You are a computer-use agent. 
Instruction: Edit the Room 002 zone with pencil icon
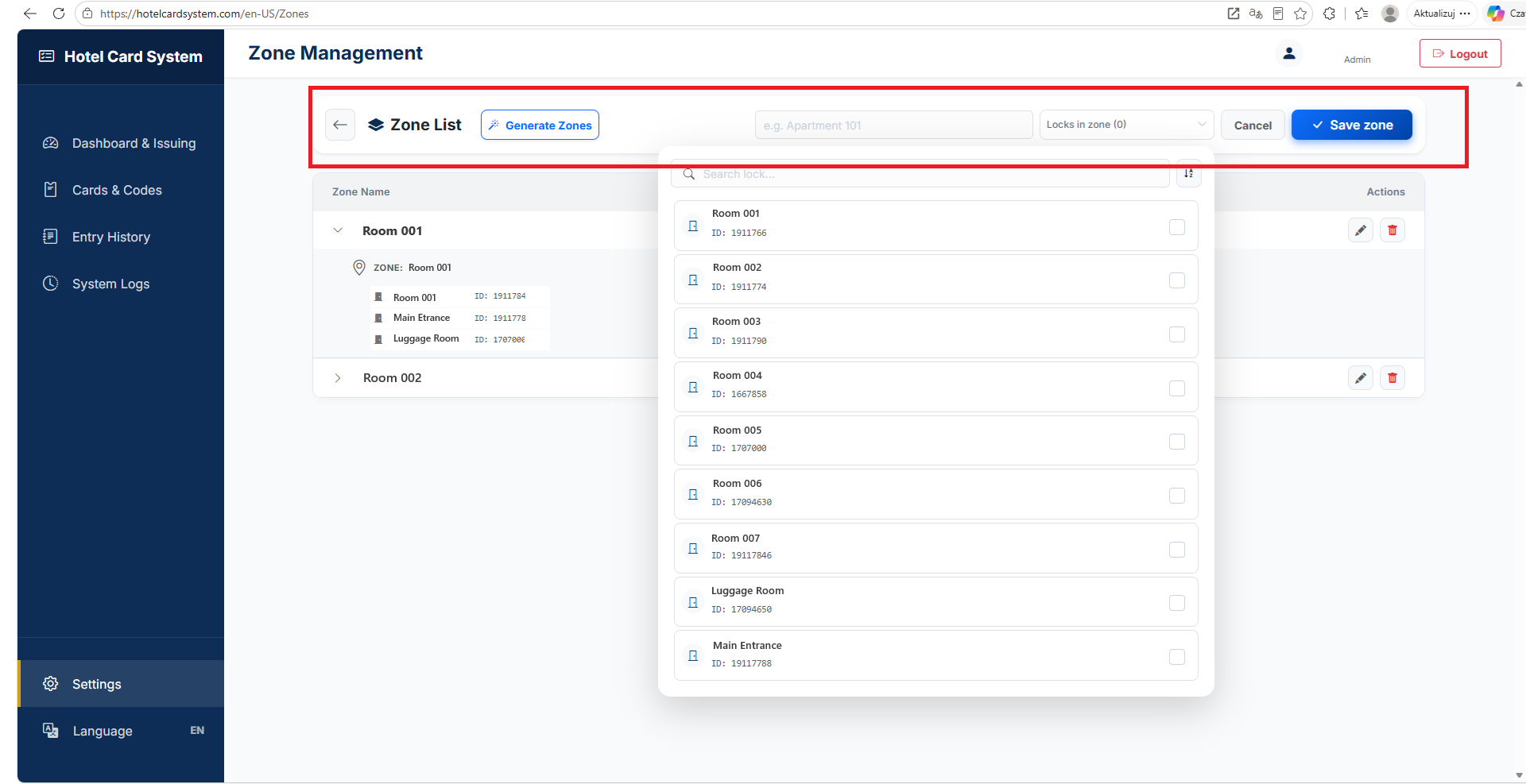pyautogui.click(x=1361, y=378)
